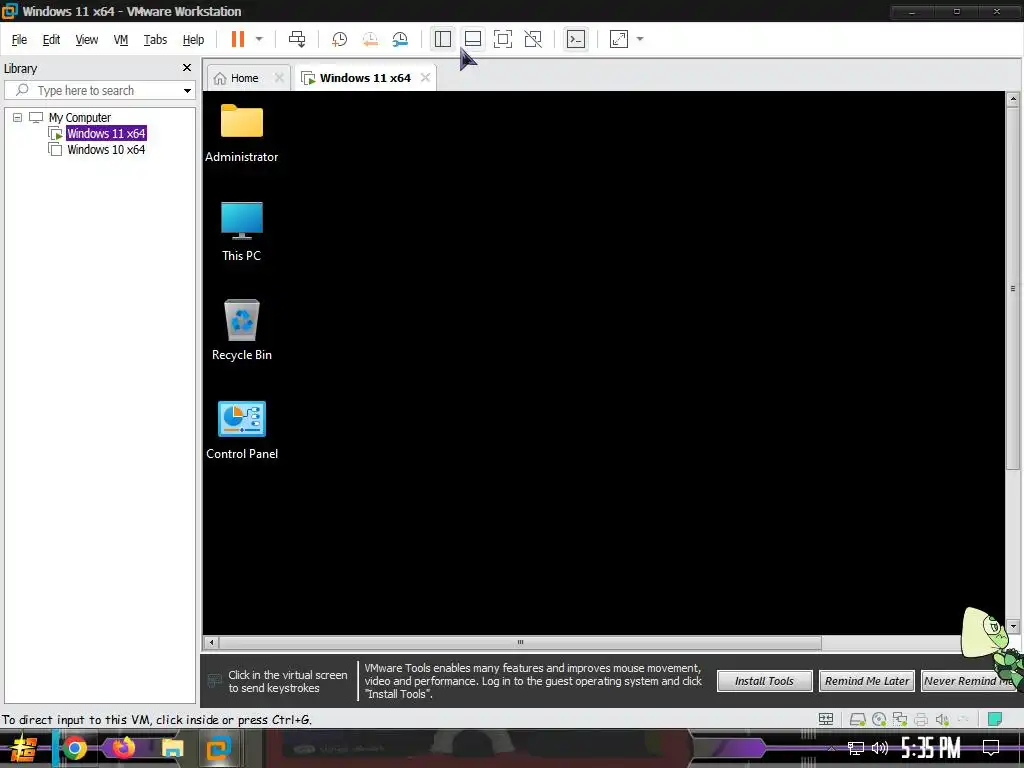The image size is (1024, 768).
Task: Click Remind Me Later button
Action: pos(867,681)
